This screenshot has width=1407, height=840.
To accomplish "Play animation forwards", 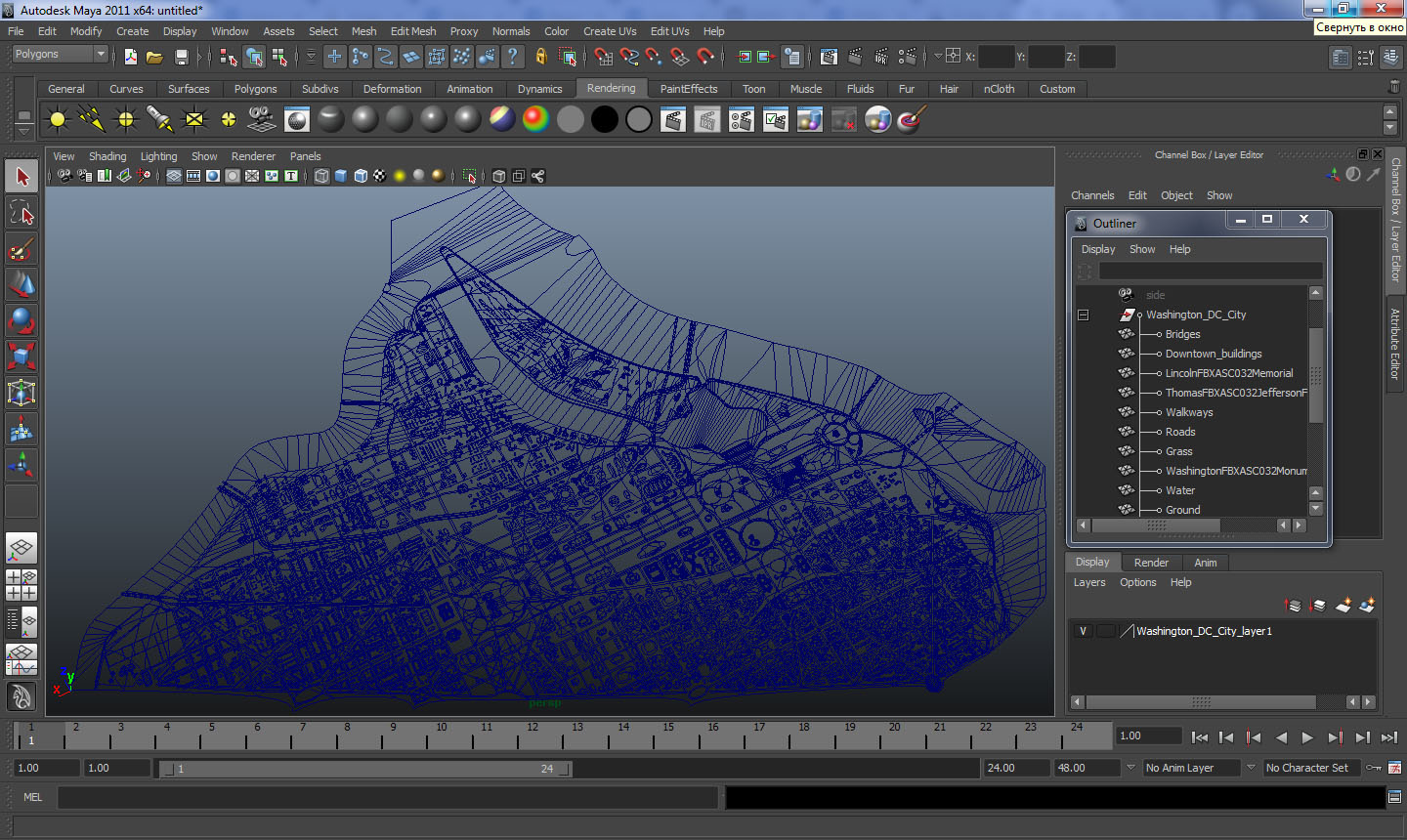I will point(1307,738).
